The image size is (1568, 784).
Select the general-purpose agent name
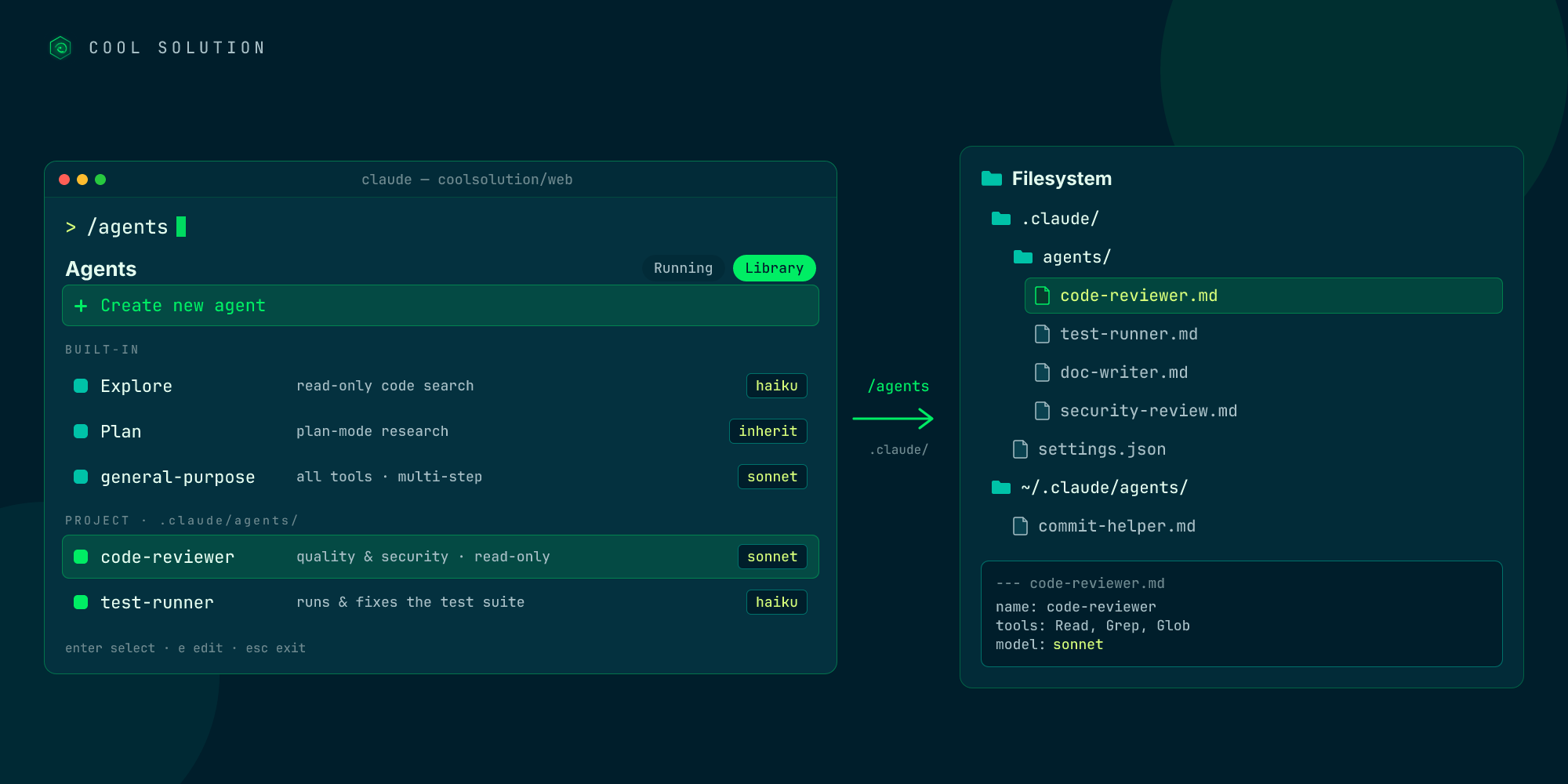pos(178,477)
